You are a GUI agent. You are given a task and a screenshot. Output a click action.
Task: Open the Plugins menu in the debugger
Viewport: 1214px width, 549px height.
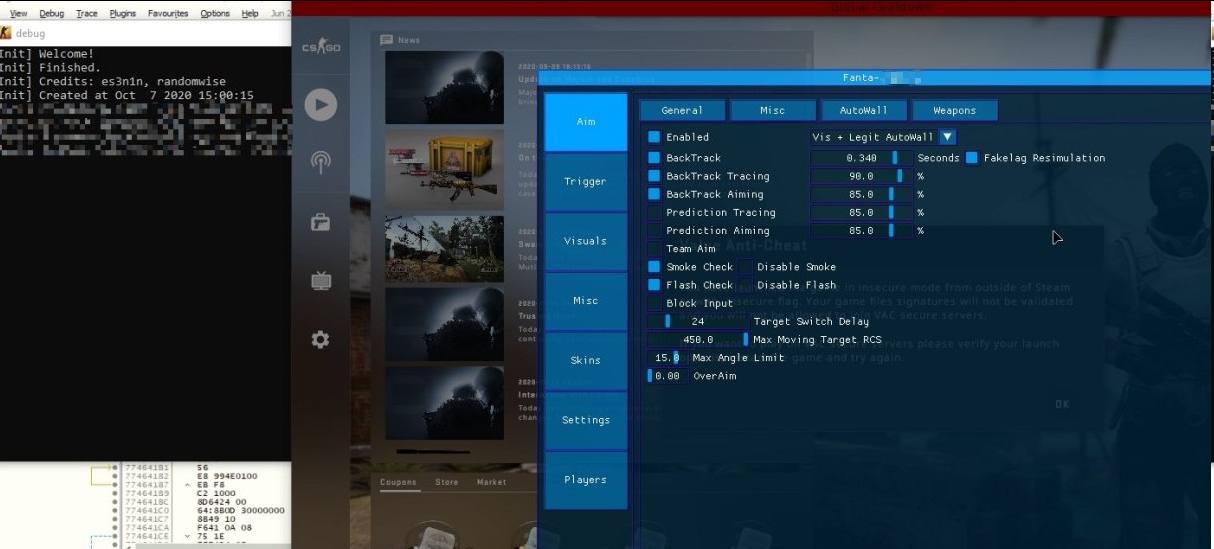point(123,14)
